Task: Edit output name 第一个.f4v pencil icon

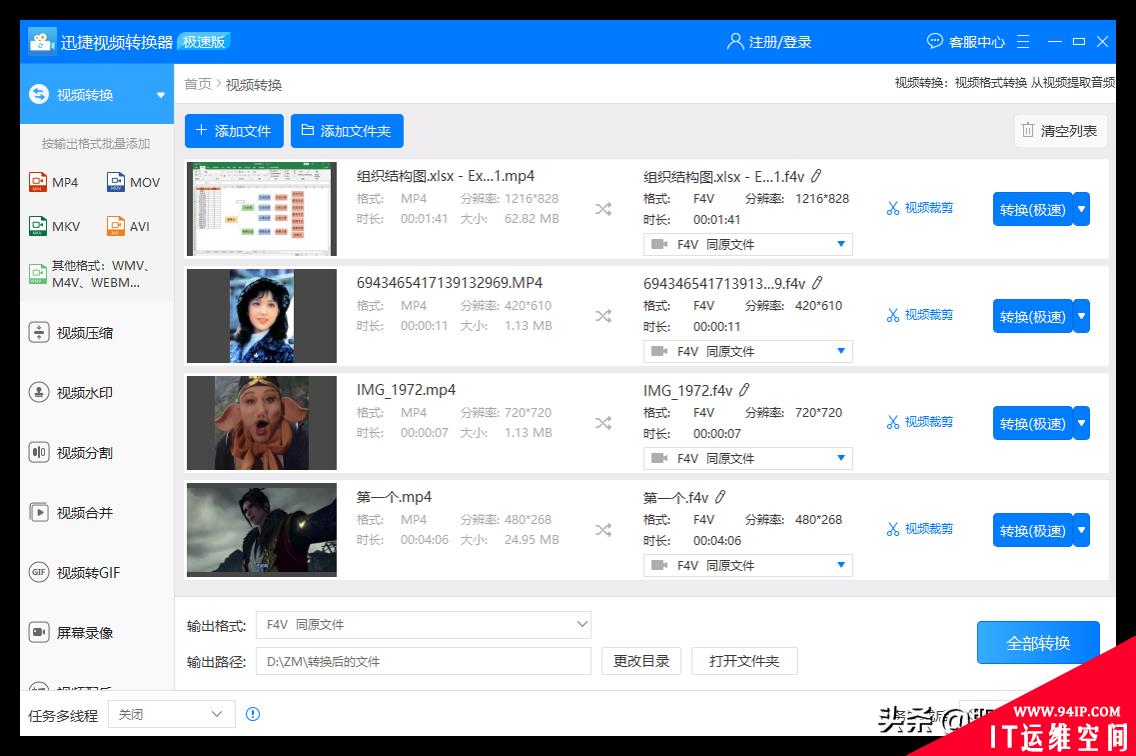Action: pos(720,497)
